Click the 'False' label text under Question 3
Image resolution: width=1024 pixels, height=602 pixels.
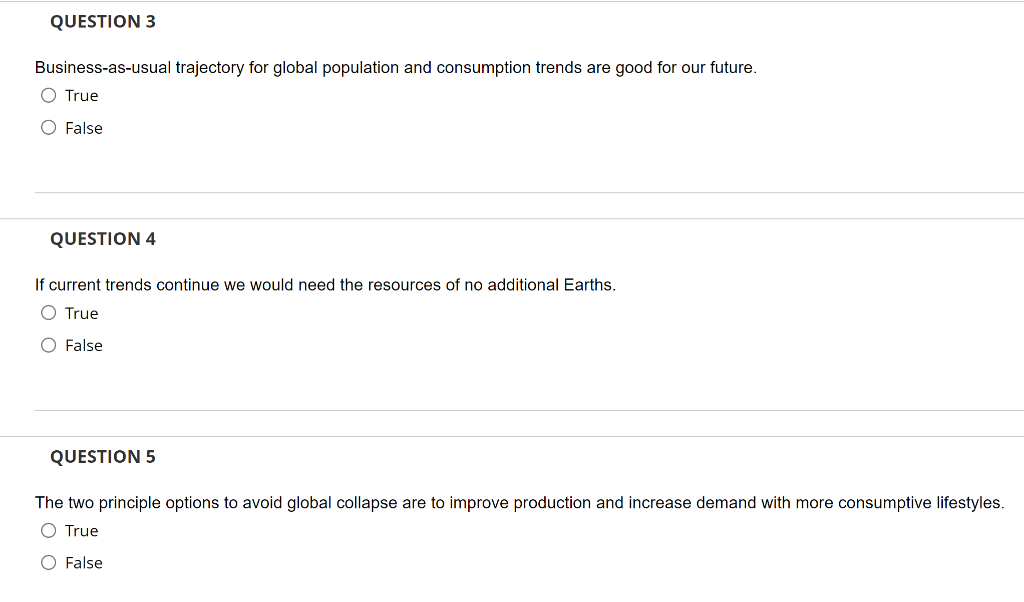coord(84,128)
